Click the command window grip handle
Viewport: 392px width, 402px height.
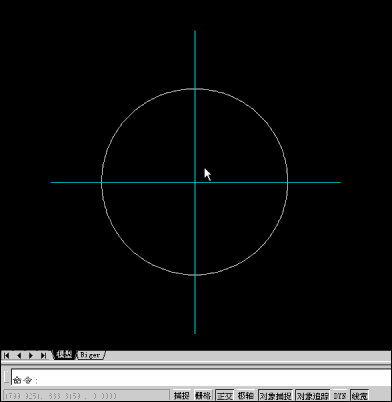(x=7, y=377)
